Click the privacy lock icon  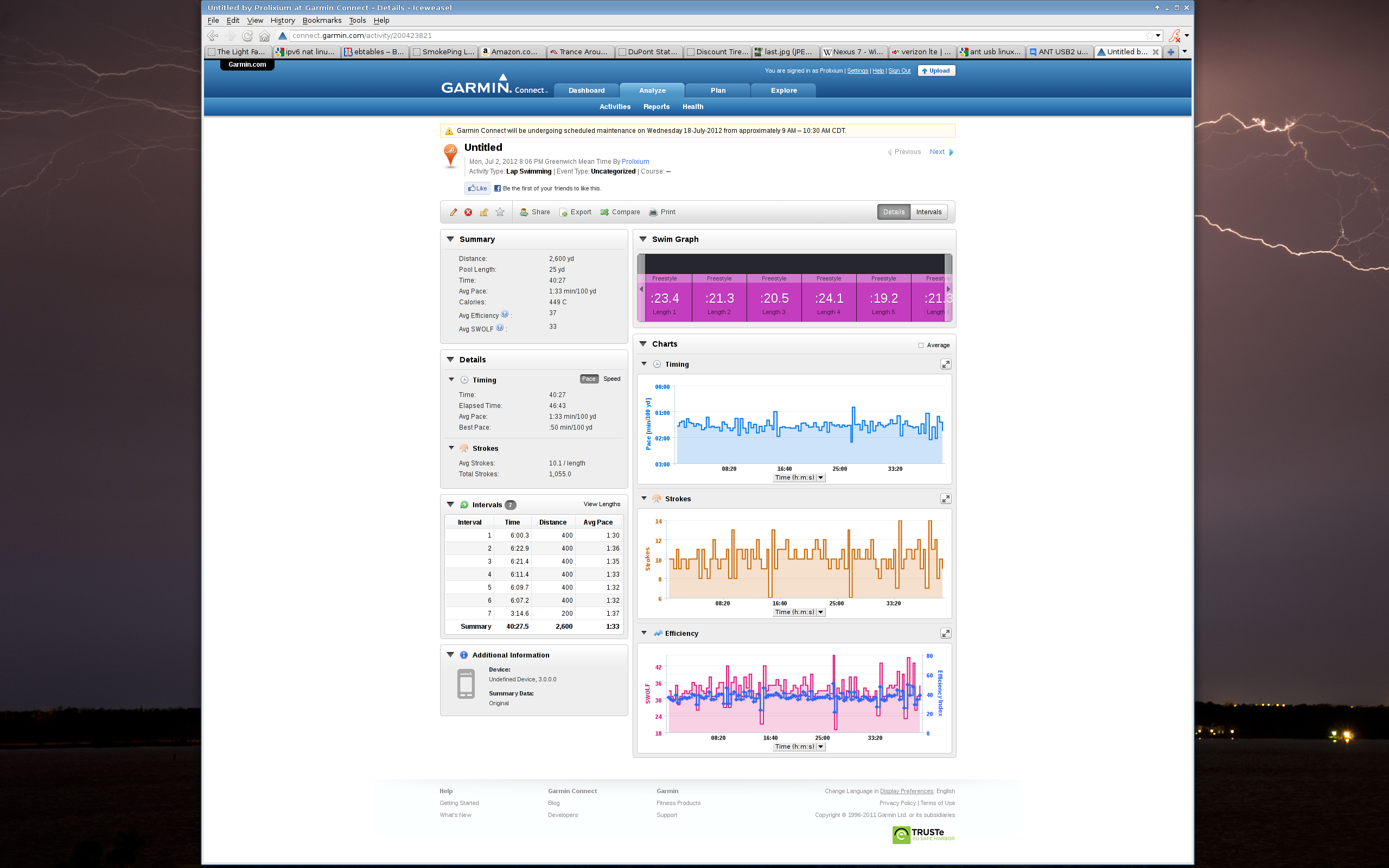484,212
